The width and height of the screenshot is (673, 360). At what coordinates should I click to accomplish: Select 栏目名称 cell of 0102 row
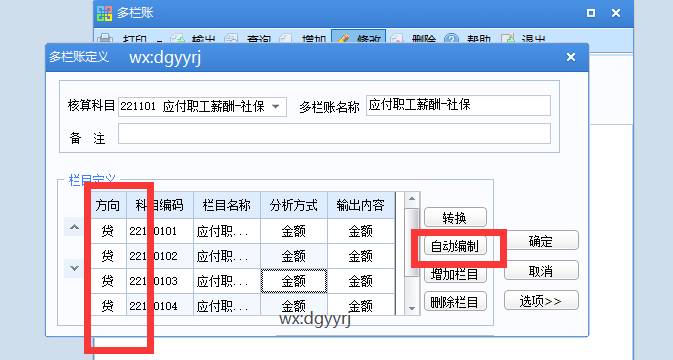click(x=227, y=256)
